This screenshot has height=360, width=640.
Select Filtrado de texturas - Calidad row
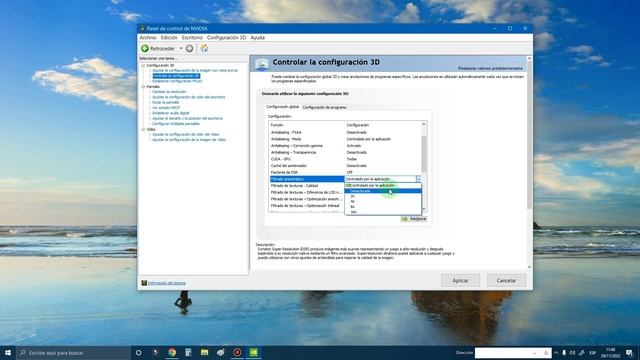[x=307, y=186]
